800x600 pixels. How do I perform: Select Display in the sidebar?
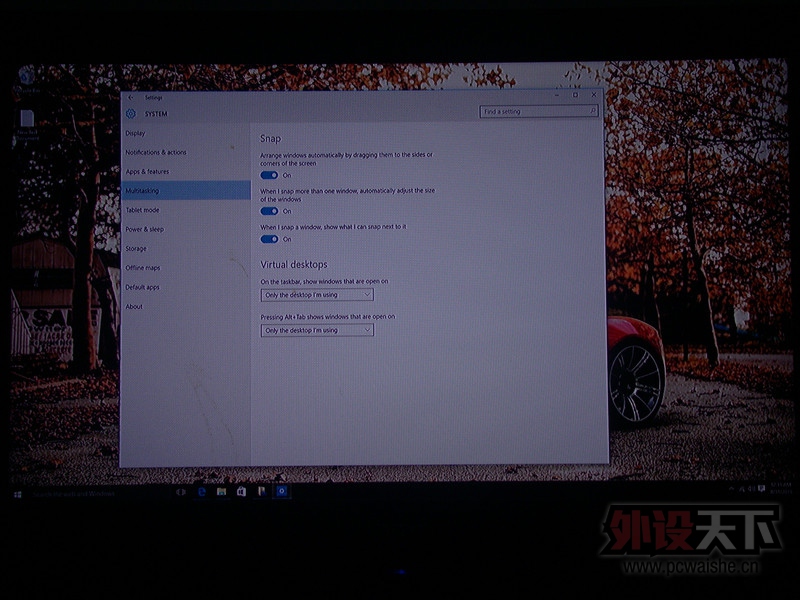186,133
